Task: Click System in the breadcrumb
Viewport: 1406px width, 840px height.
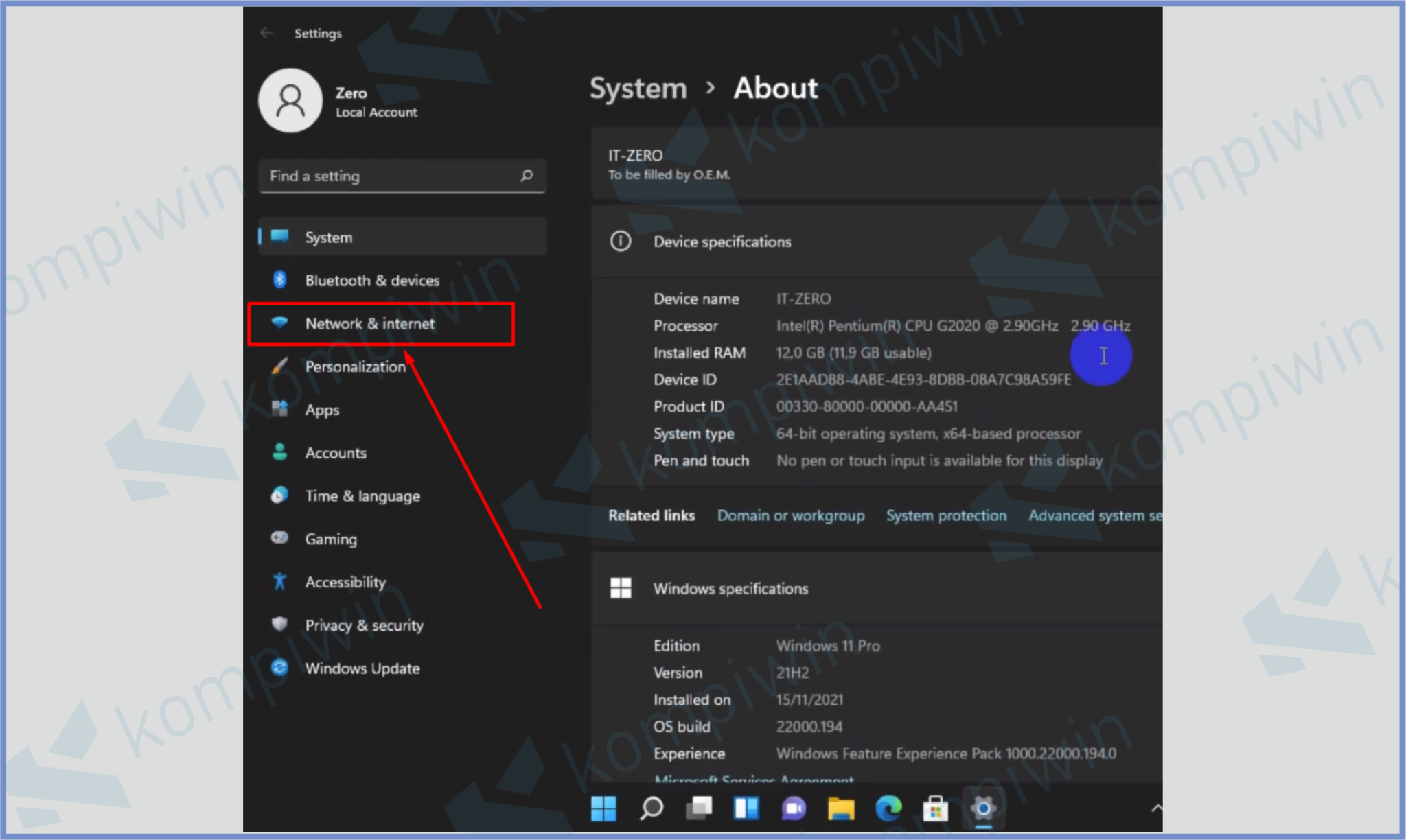Action: tap(637, 88)
